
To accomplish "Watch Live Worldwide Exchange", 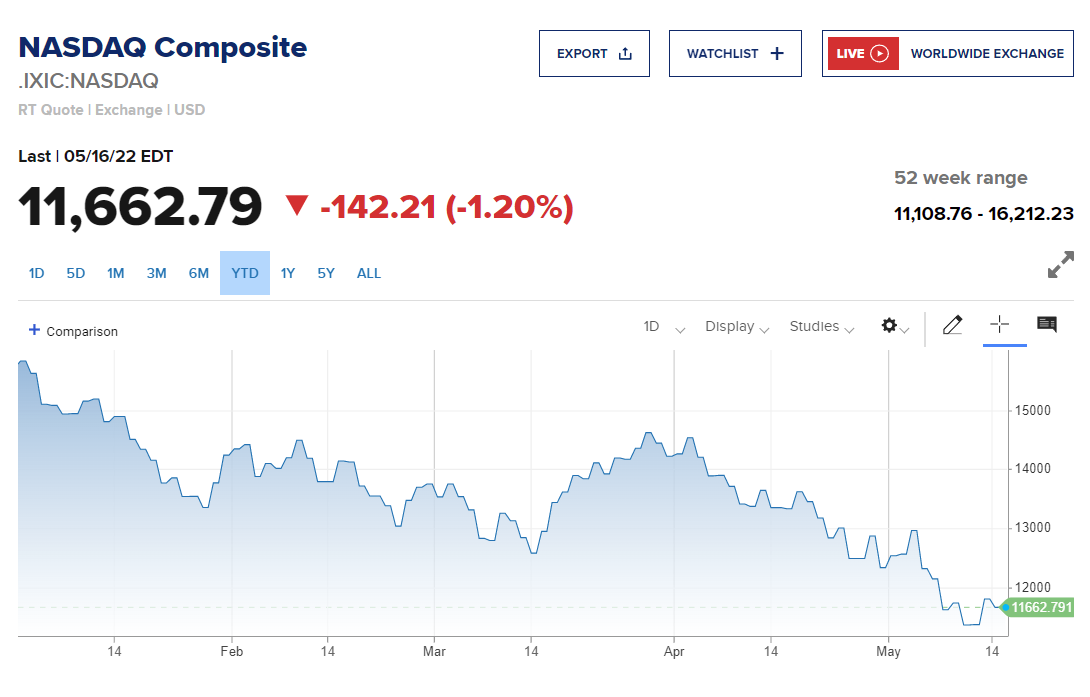I will (x=948, y=53).
